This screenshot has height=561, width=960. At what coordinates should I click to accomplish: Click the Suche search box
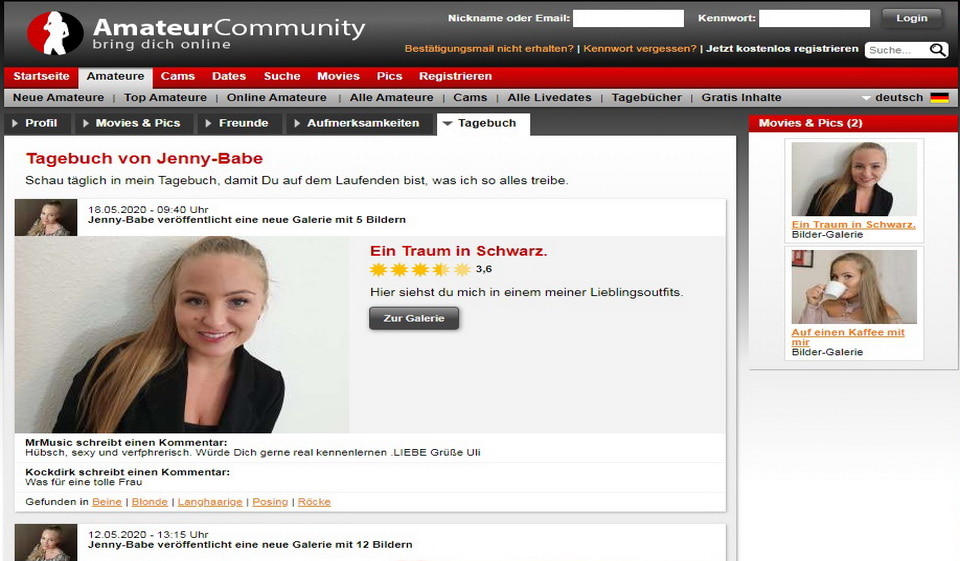point(896,50)
